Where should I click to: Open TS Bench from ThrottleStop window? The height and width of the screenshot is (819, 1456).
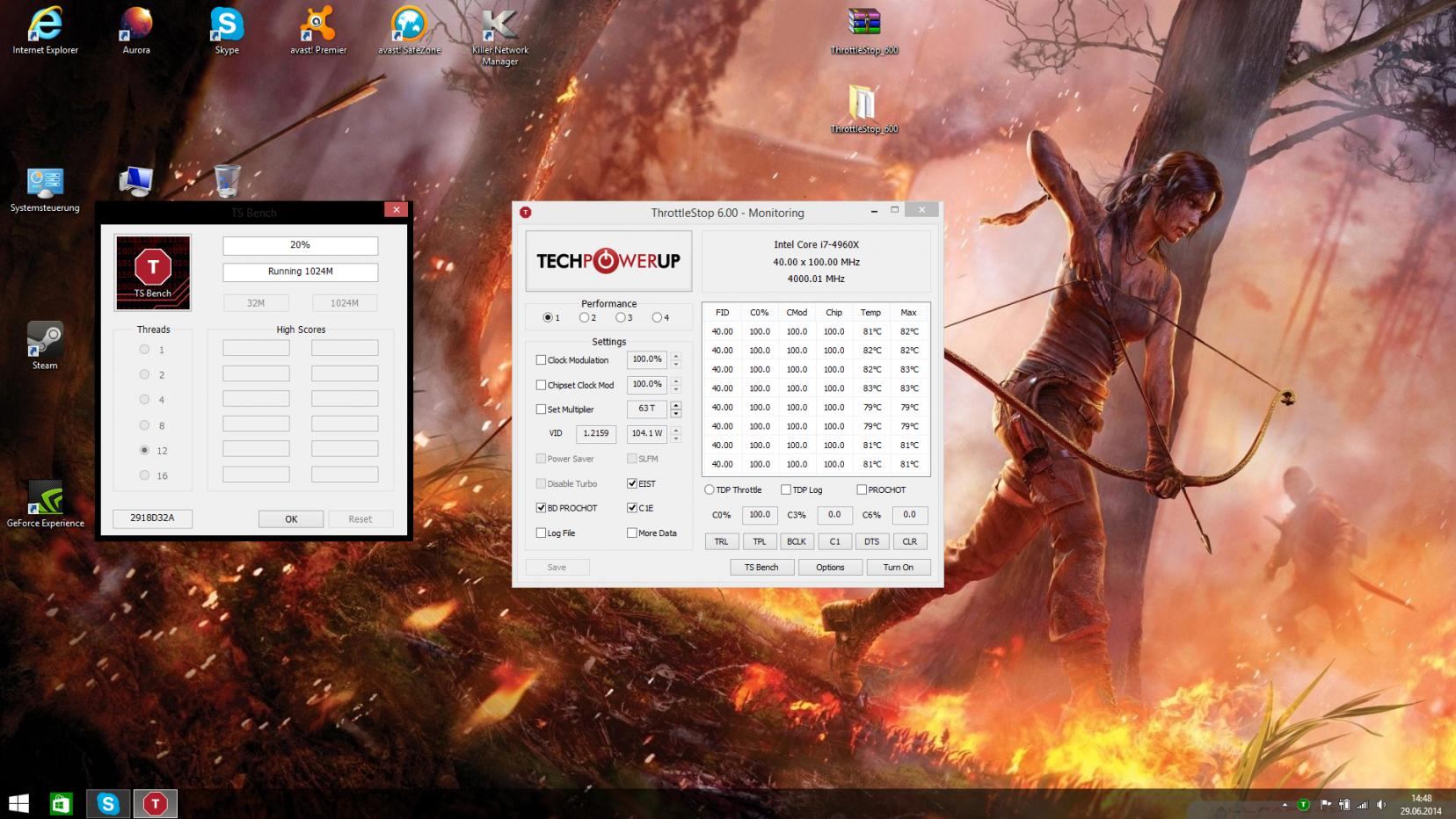click(x=761, y=568)
